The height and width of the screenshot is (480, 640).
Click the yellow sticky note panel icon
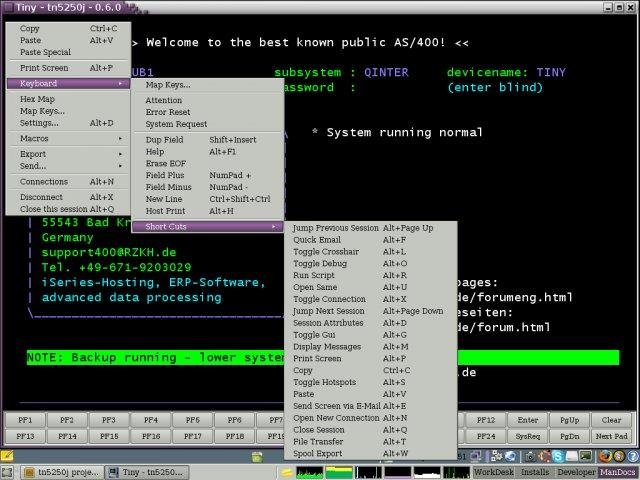tap(7, 456)
